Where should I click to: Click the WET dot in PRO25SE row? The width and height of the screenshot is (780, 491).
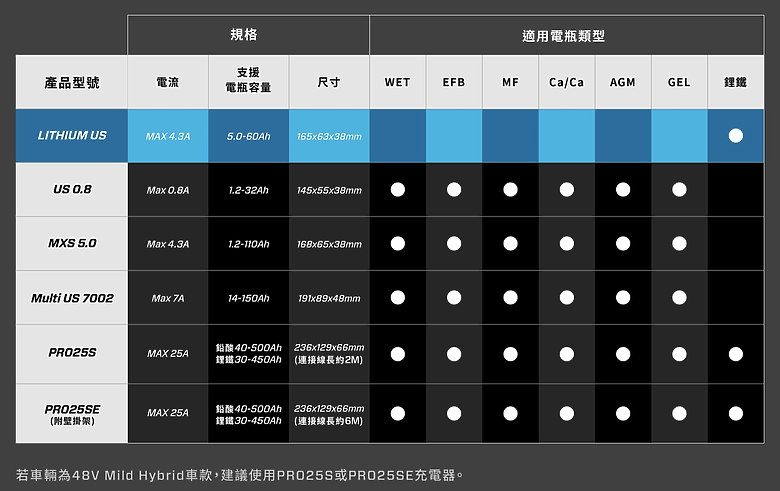point(397,413)
